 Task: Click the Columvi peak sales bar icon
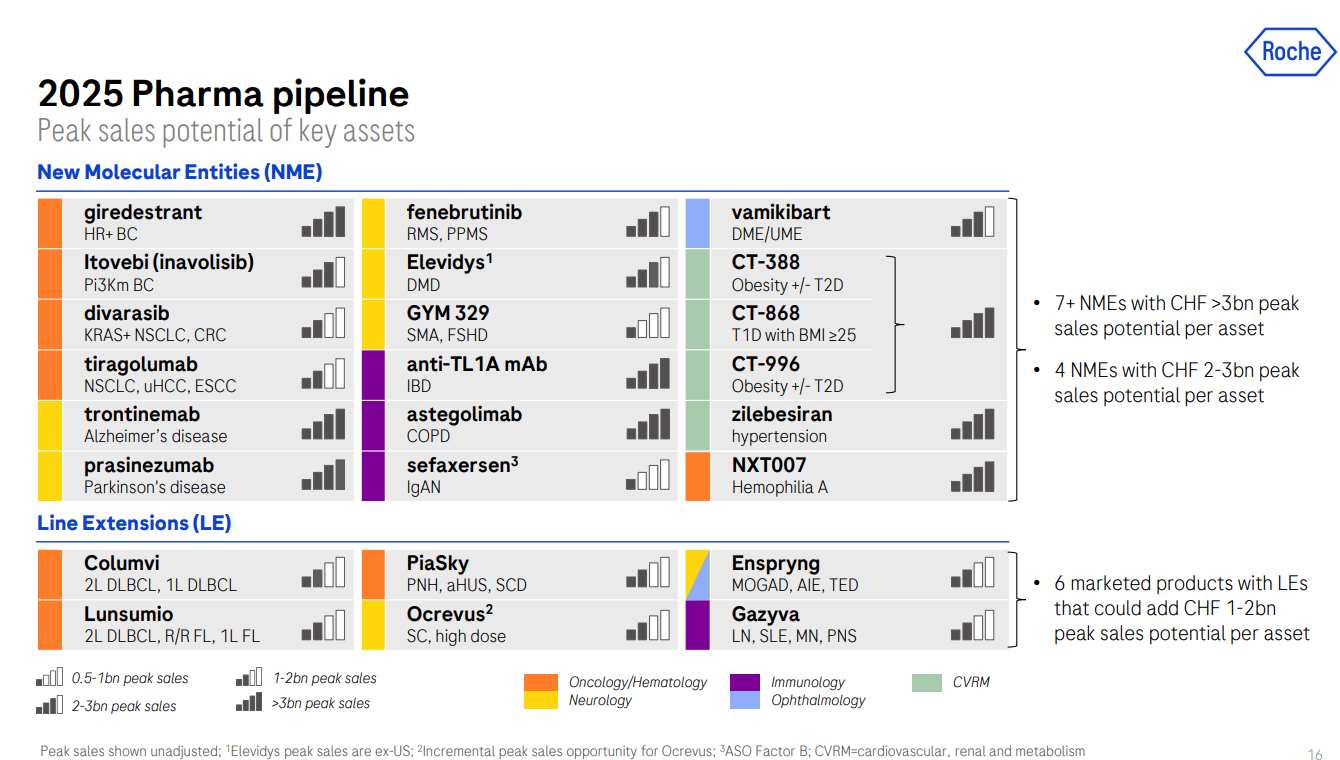pos(323,573)
